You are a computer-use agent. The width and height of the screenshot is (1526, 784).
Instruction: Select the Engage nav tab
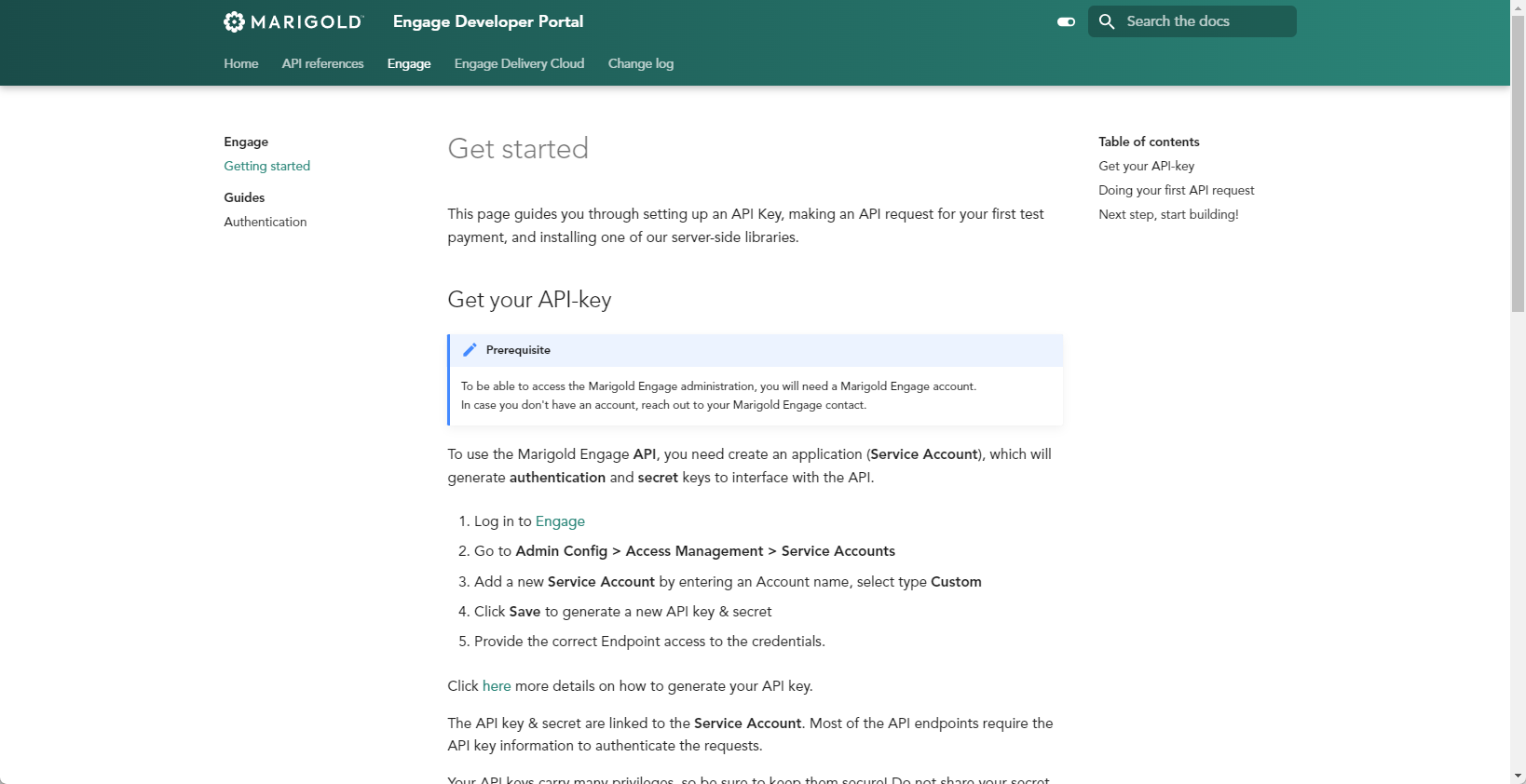(409, 63)
